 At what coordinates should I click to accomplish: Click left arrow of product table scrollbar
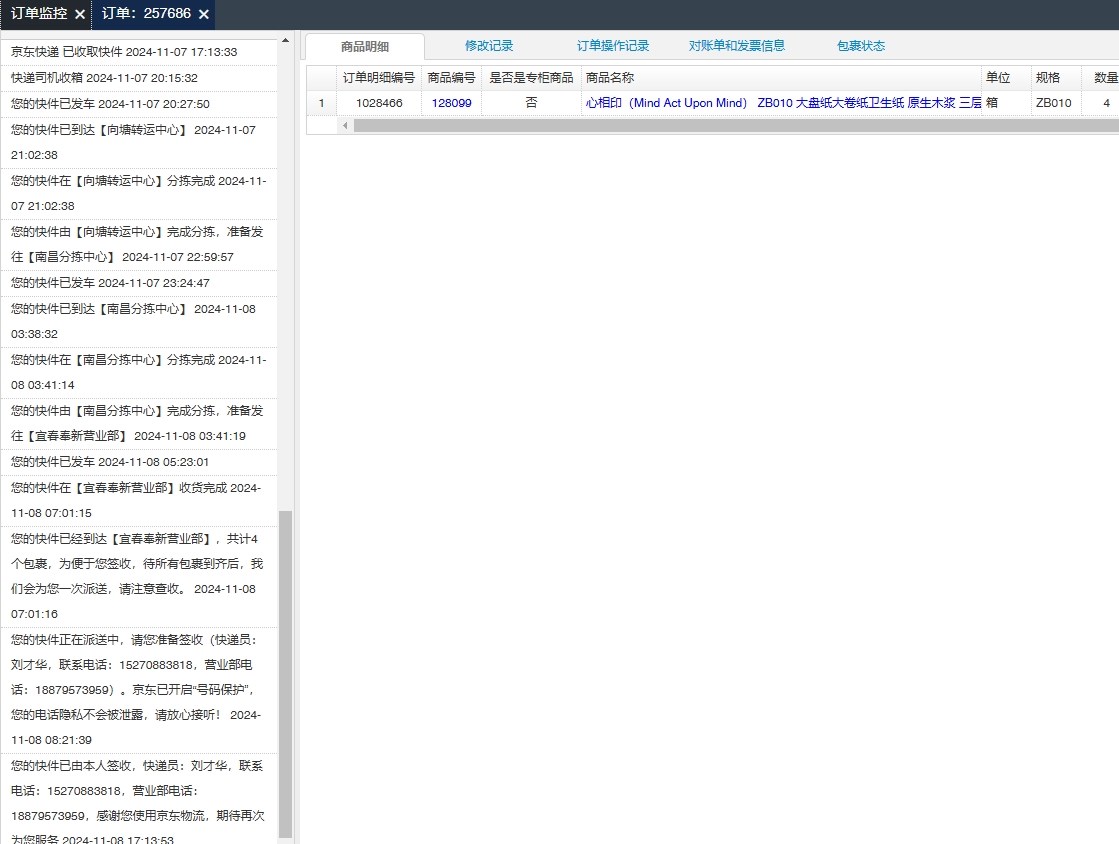tap(345, 126)
